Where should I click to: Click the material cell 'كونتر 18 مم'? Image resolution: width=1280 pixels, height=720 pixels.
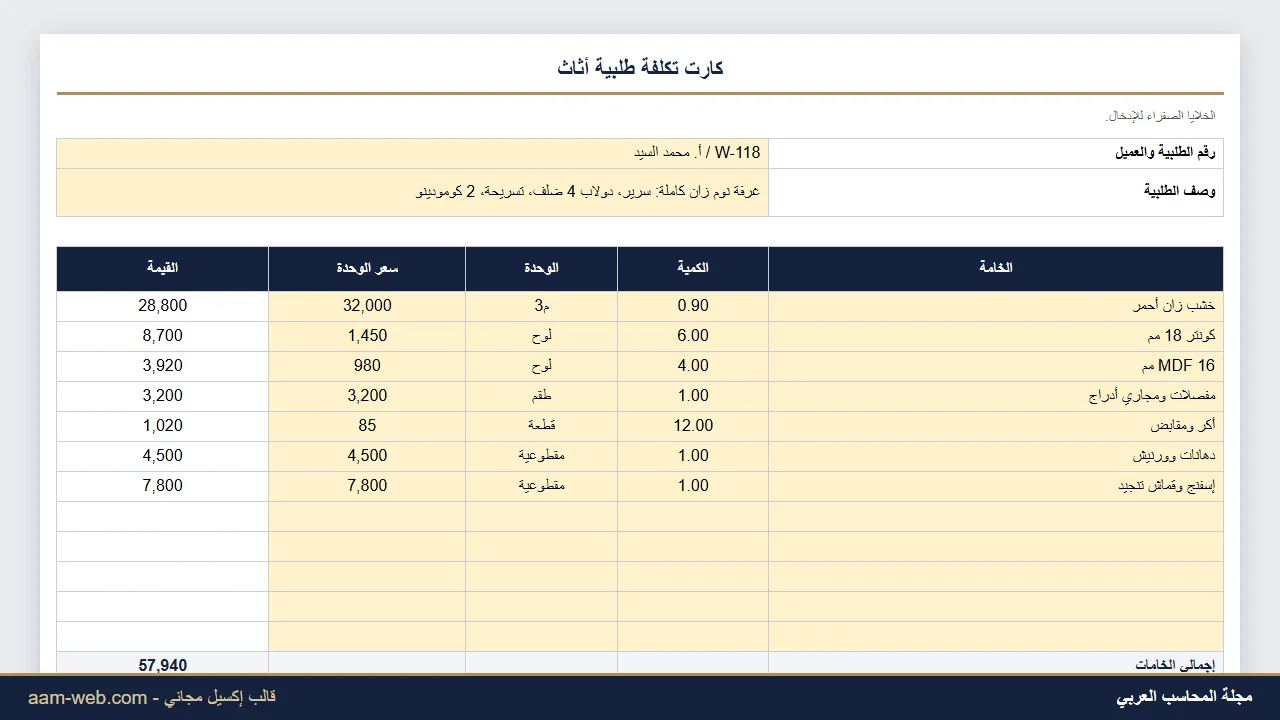(x=996, y=336)
